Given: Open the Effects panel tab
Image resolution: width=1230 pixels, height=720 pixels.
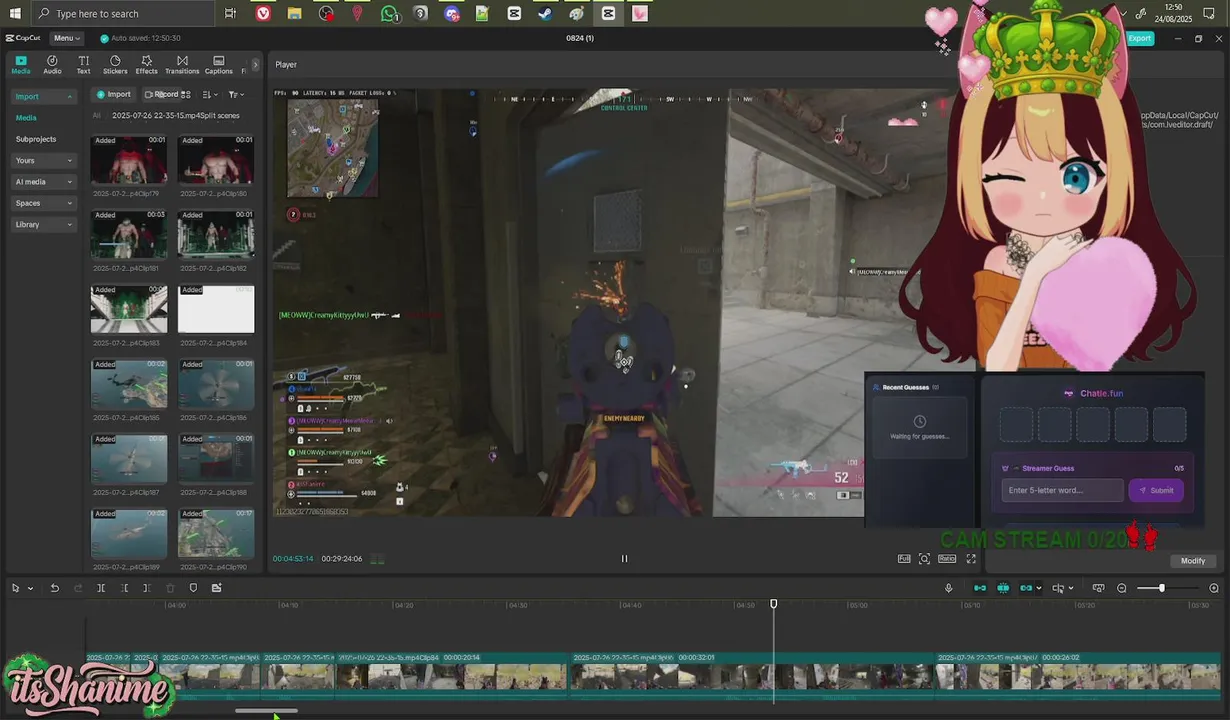Looking at the screenshot, I should tap(146, 65).
